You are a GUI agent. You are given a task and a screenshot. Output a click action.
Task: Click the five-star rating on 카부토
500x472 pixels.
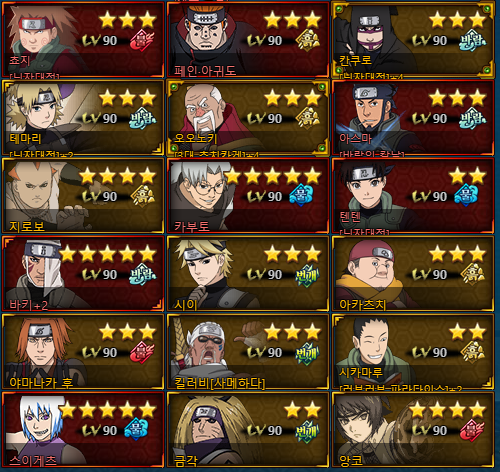272,176
